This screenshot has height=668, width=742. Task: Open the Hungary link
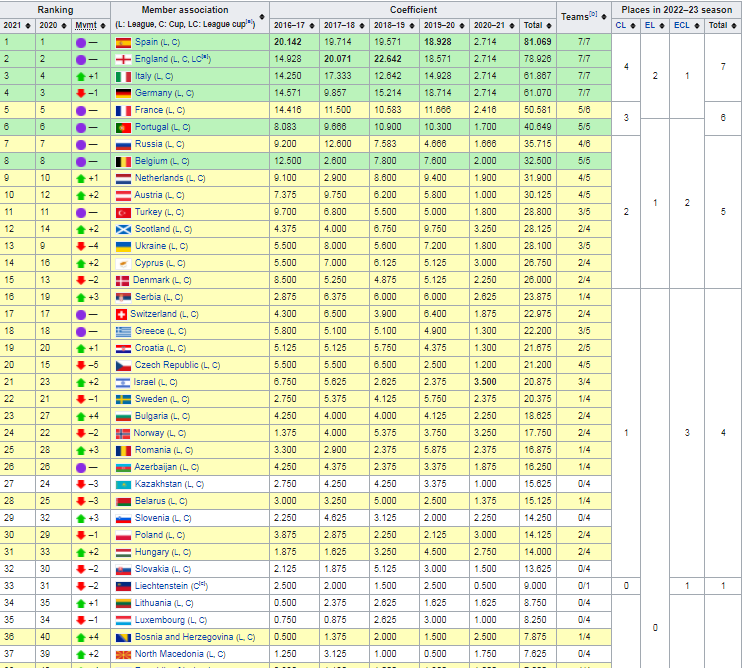(152, 552)
